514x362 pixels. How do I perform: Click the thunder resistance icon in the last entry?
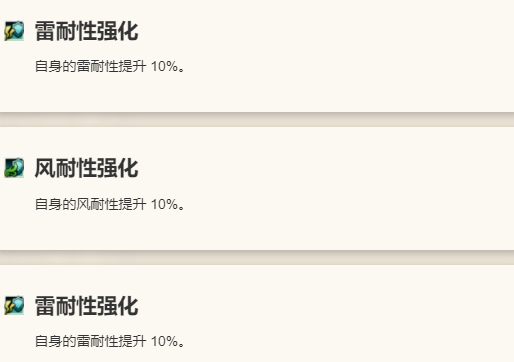point(14,305)
